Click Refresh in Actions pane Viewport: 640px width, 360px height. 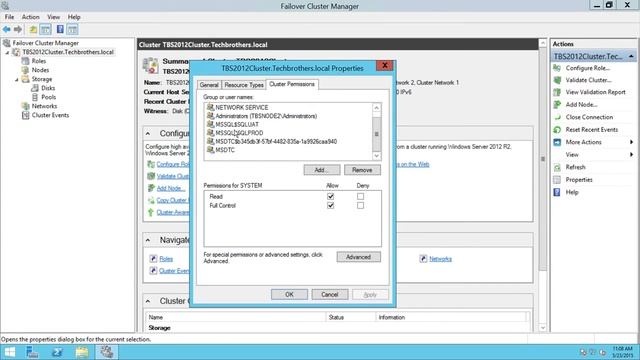point(575,167)
